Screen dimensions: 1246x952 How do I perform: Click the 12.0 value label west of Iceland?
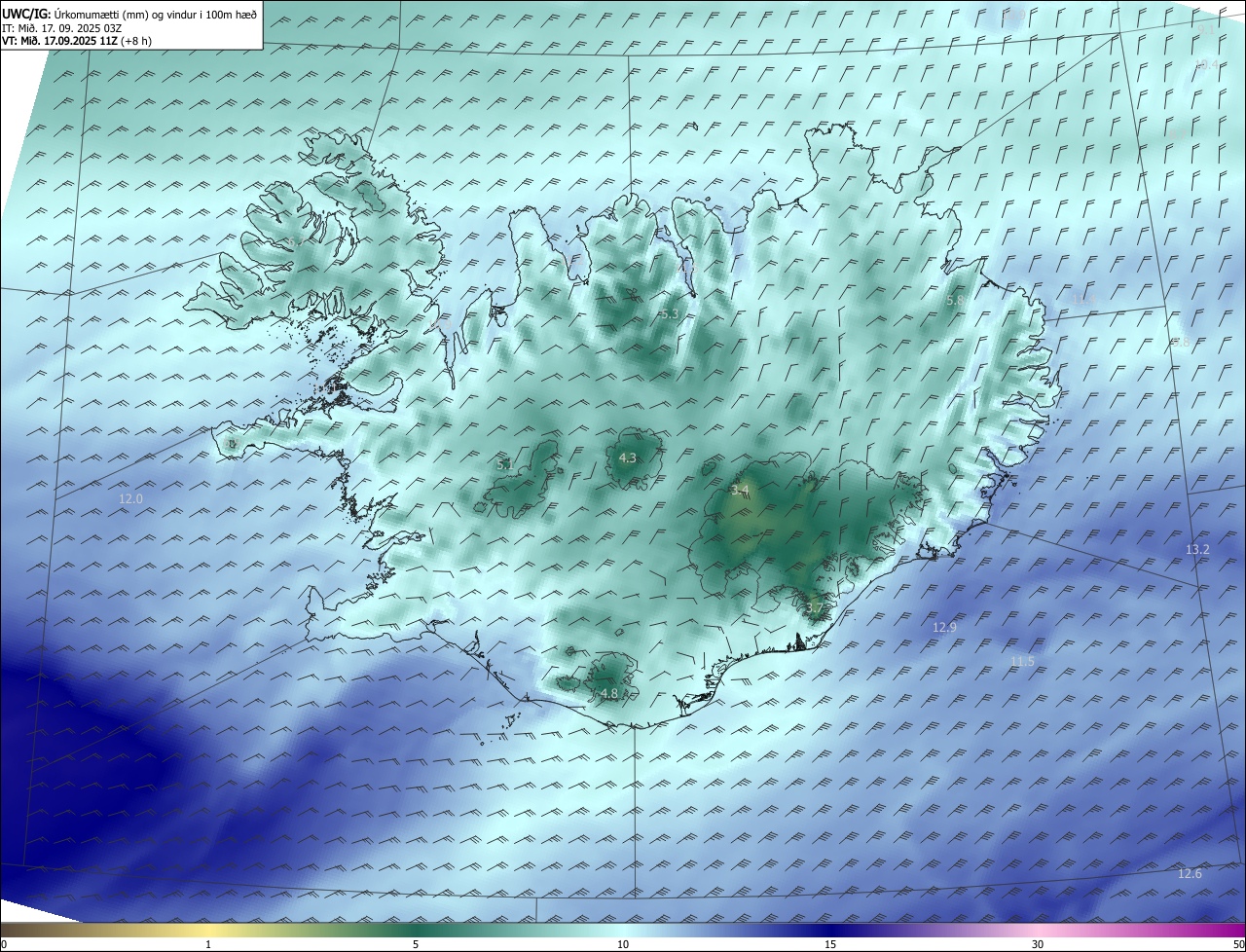(130, 498)
